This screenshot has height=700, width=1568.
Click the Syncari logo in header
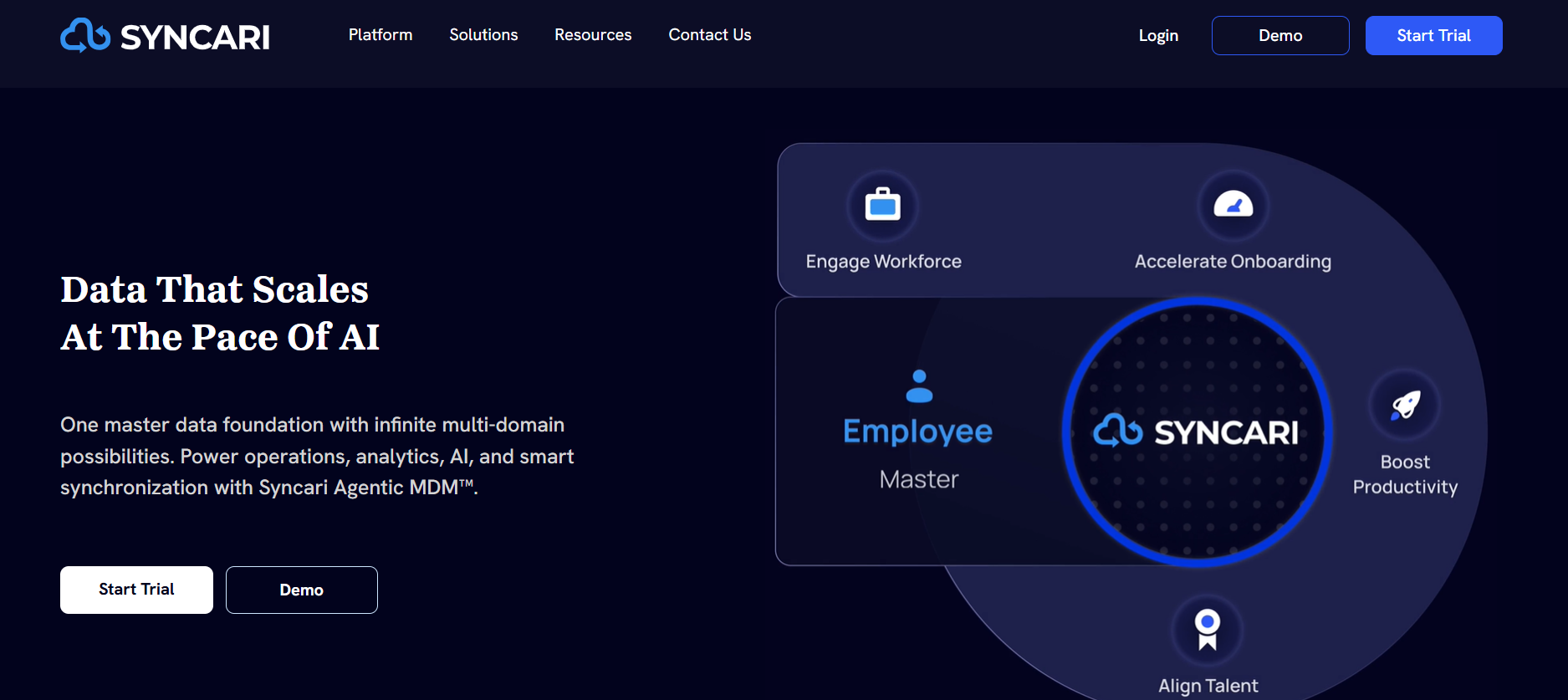pos(165,36)
